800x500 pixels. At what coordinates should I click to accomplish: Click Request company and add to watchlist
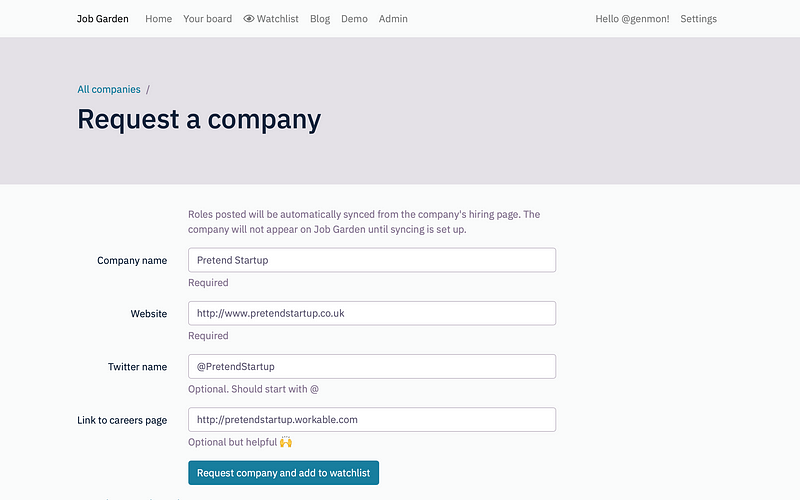pyautogui.click(x=284, y=473)
